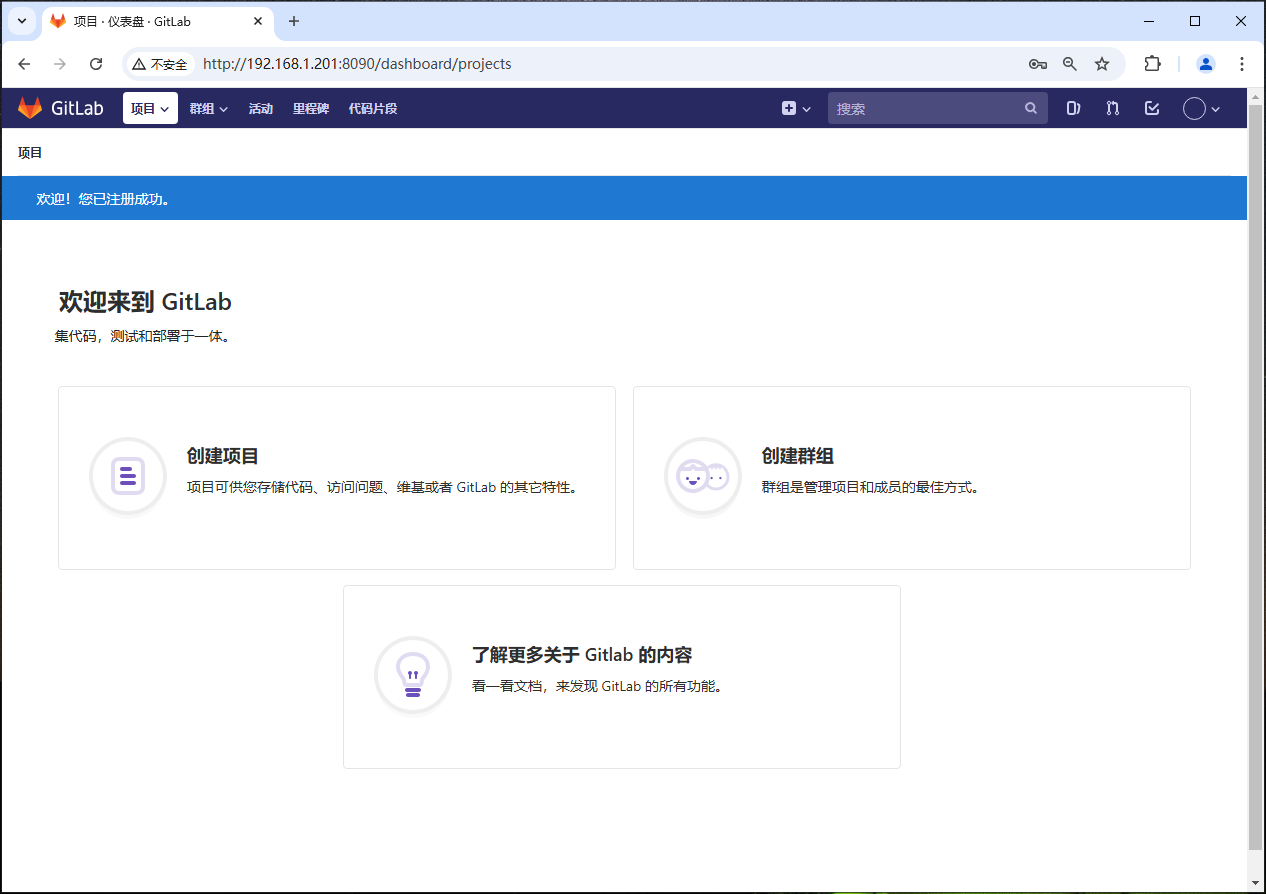
Task: Click the 项目 breadcrumb text
Action: [30, 153]
